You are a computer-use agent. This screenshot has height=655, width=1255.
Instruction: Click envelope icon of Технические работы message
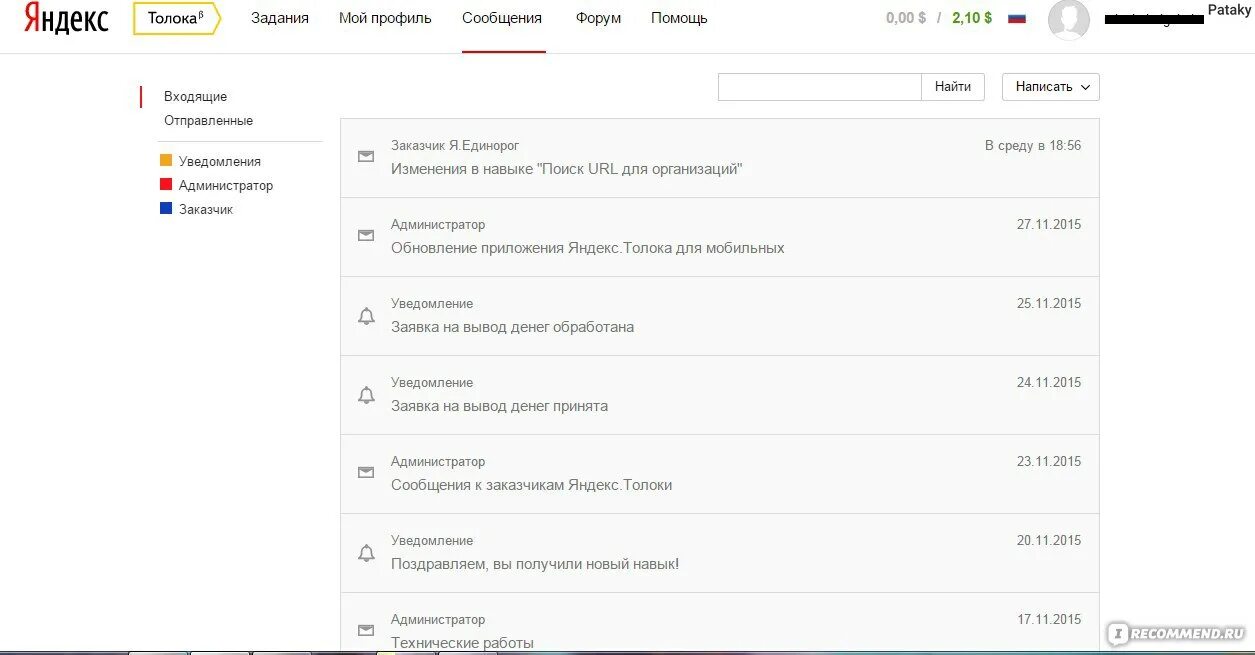[x=366, y=631]
